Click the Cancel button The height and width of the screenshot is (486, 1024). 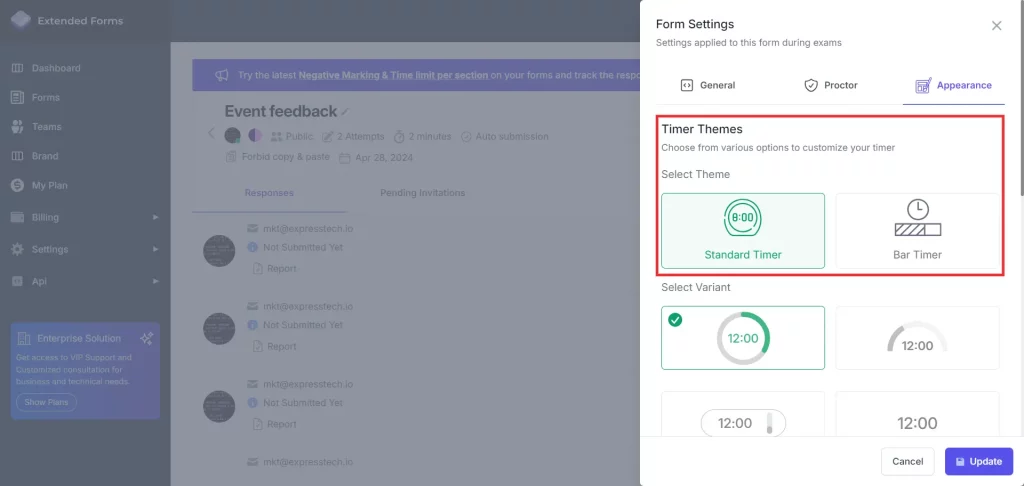coord(908,461)
